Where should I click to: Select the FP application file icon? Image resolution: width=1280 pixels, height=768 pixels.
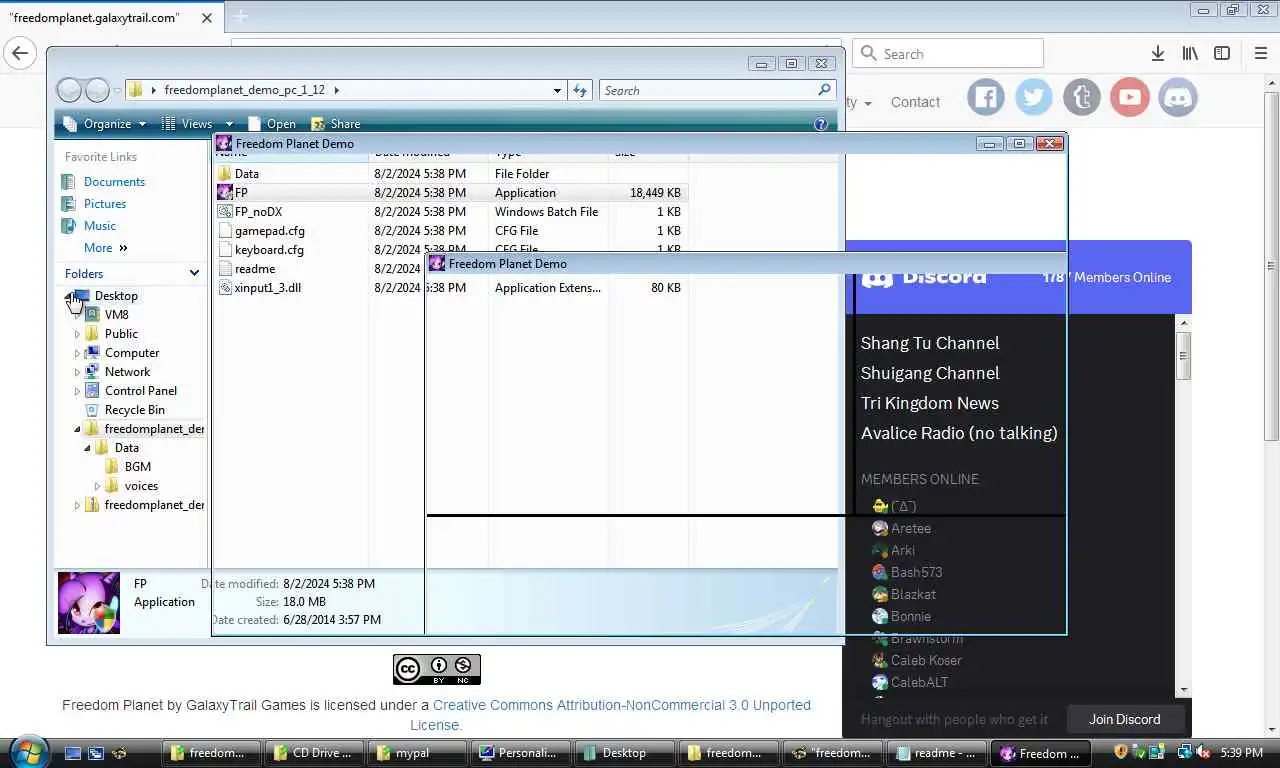coord(225,193)
